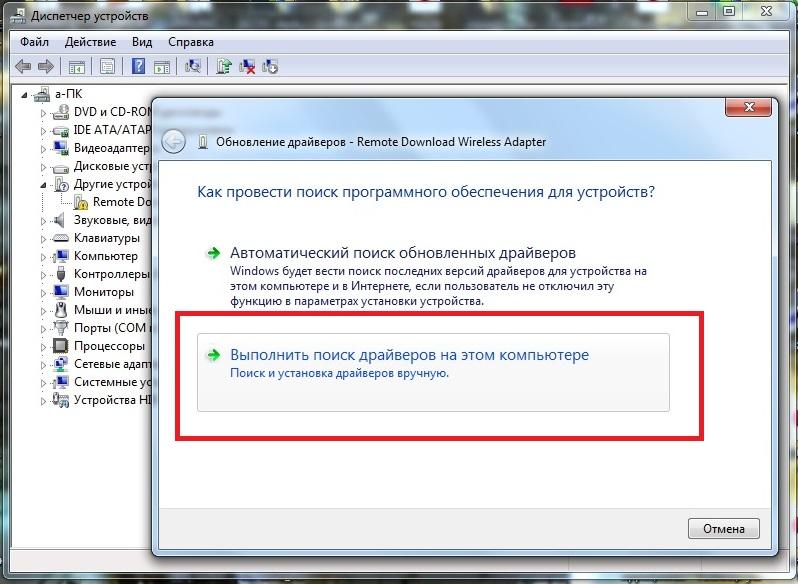Image resolution: width=798 pixels, height=584 pixels.
Task: Click the Scan for hardware changes toolbar icon
Action: (x=193, y=66)
